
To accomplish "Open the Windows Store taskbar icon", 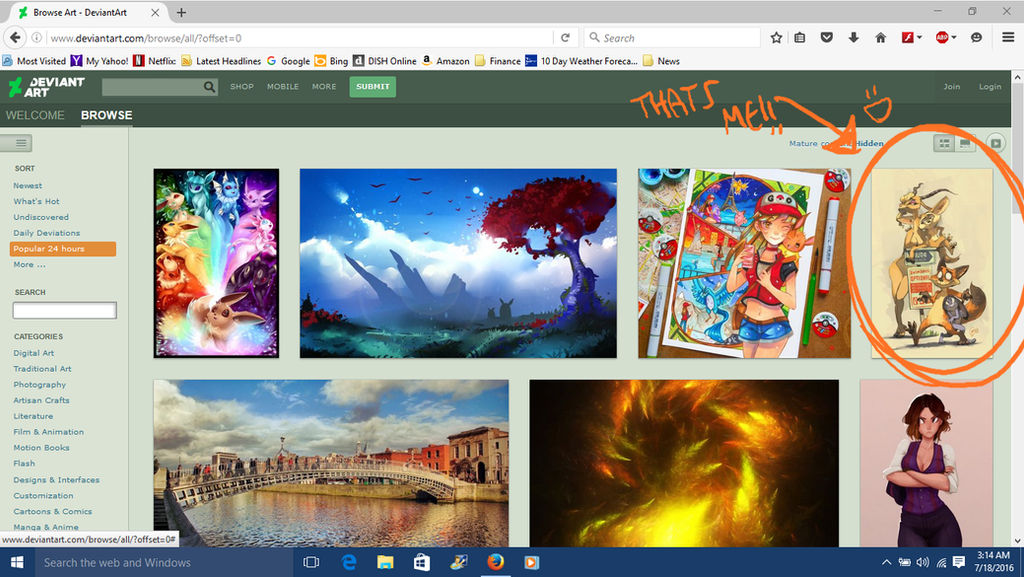I will (x=422, y=562).
